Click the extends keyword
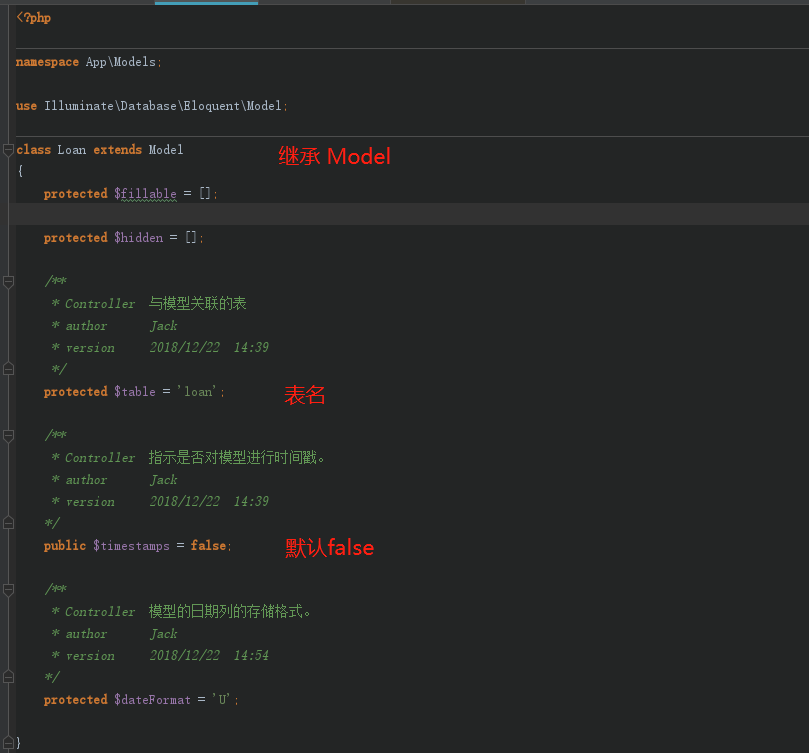Viewport: 809px width, 753px height. (118, 150)
